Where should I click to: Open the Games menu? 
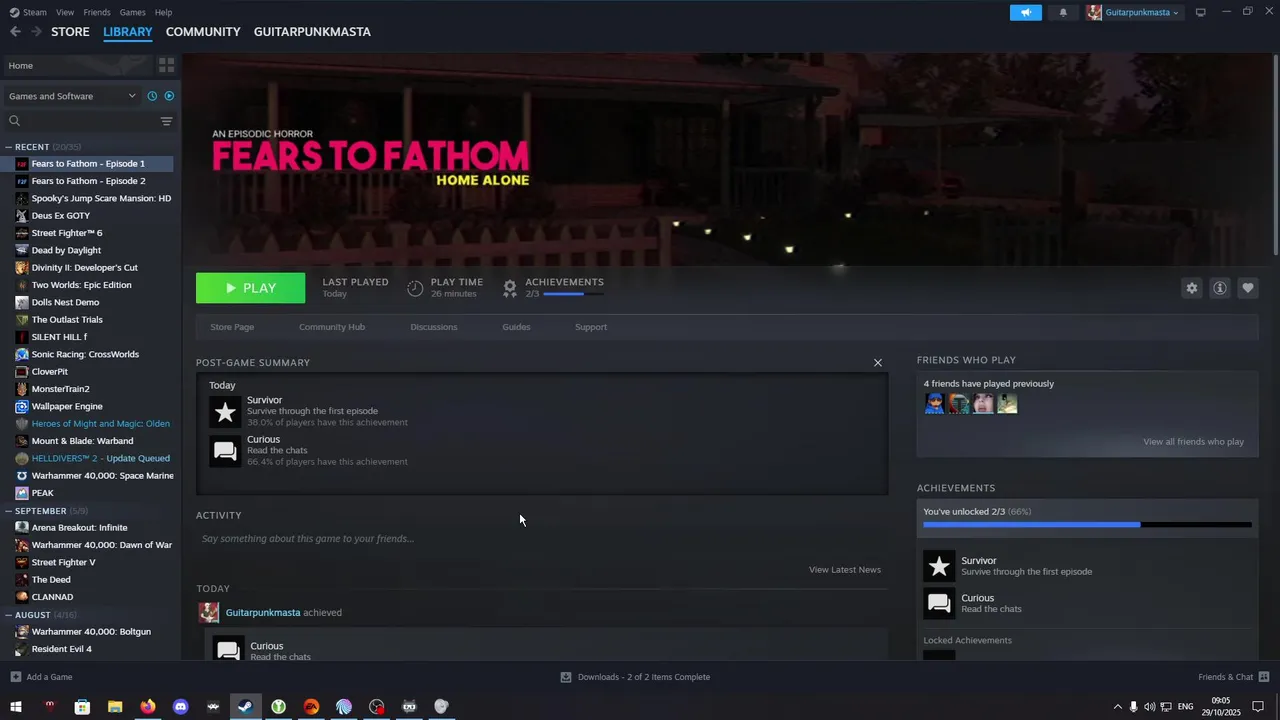pos(132,12)
